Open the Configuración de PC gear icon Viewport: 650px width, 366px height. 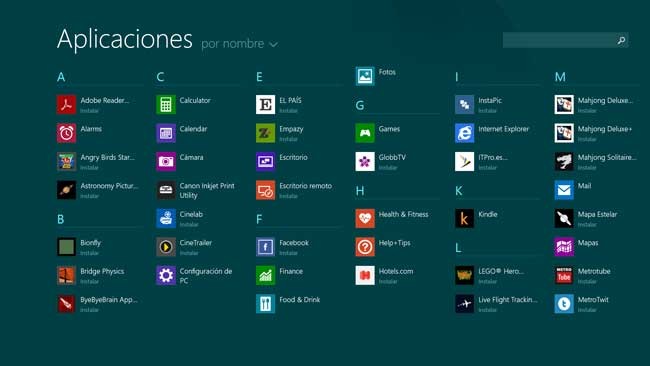(166, 276)
